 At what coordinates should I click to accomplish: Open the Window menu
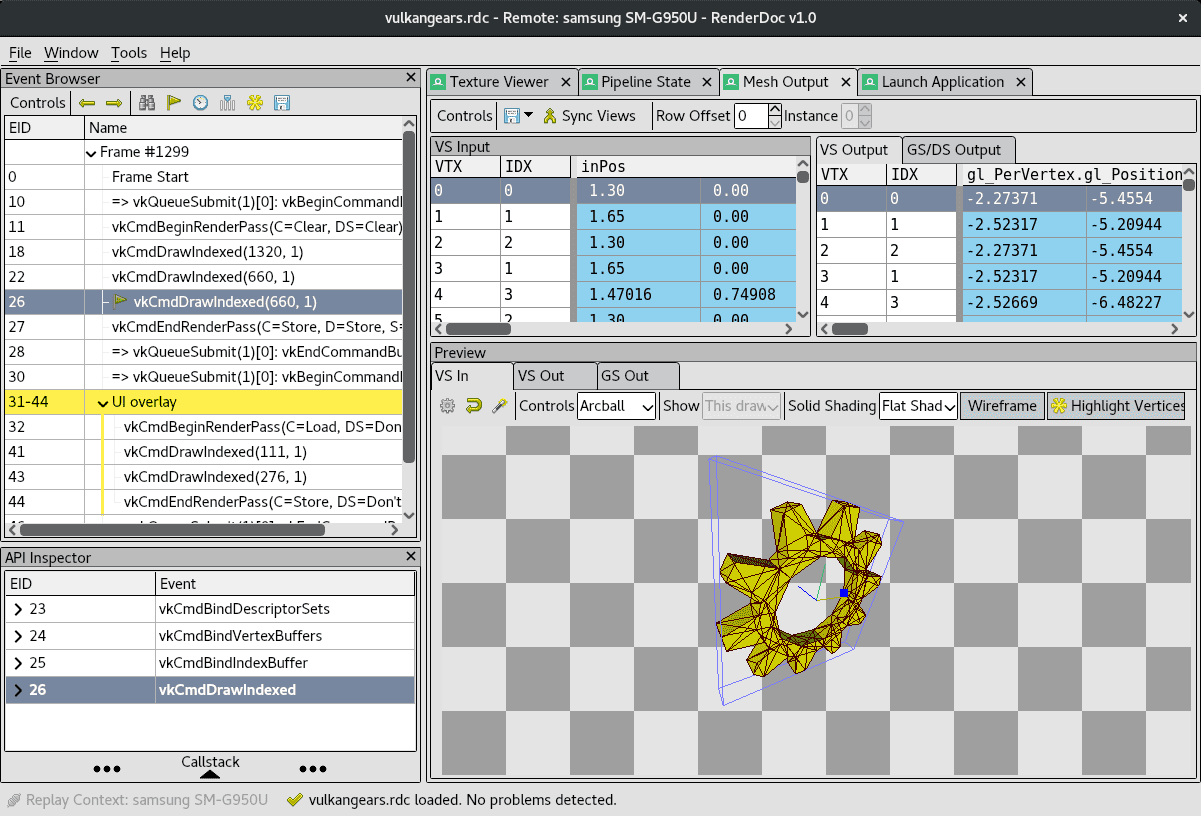[x=72, y=53]
